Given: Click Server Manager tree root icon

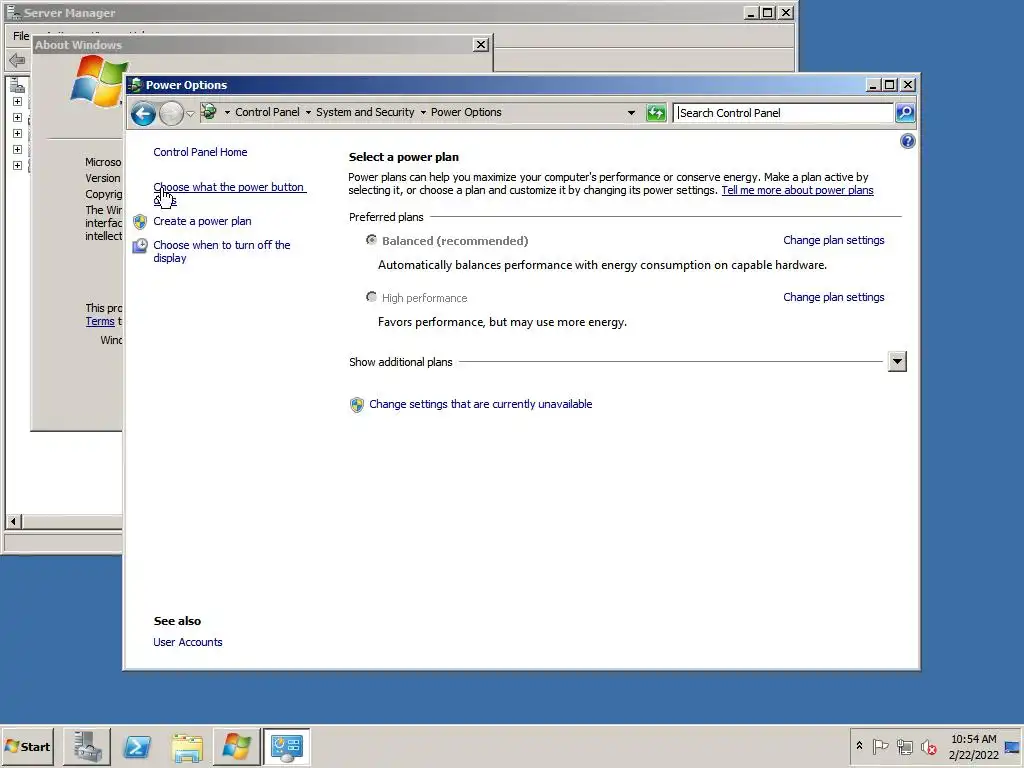Looking at the screenshot, I should (x=18, y=86).
